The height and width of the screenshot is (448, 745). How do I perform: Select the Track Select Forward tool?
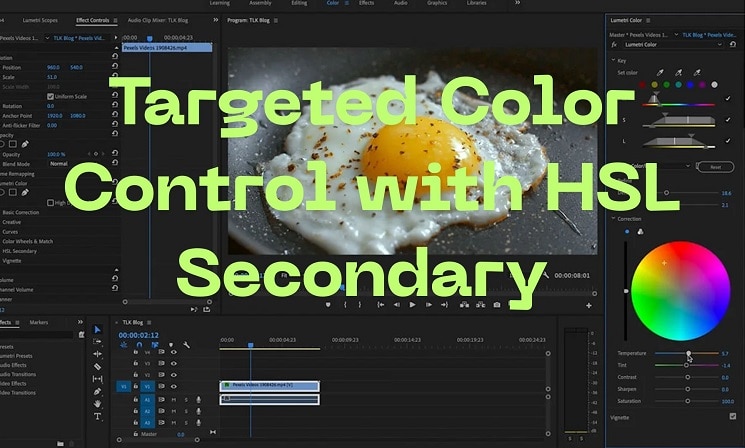pyautogui.click(x=97, y=342)
